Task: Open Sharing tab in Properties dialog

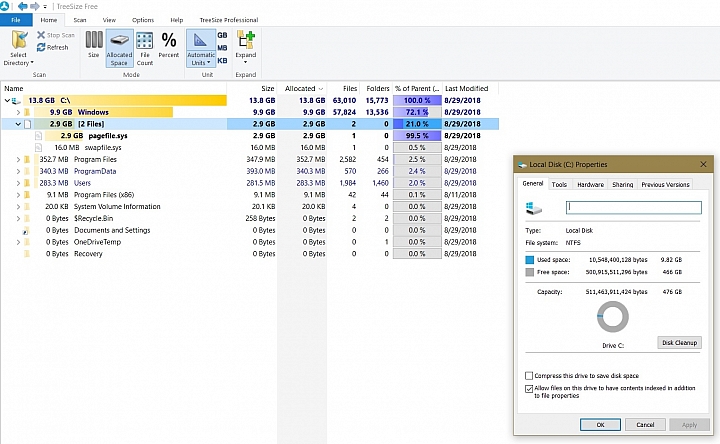Action: point(623,185)
